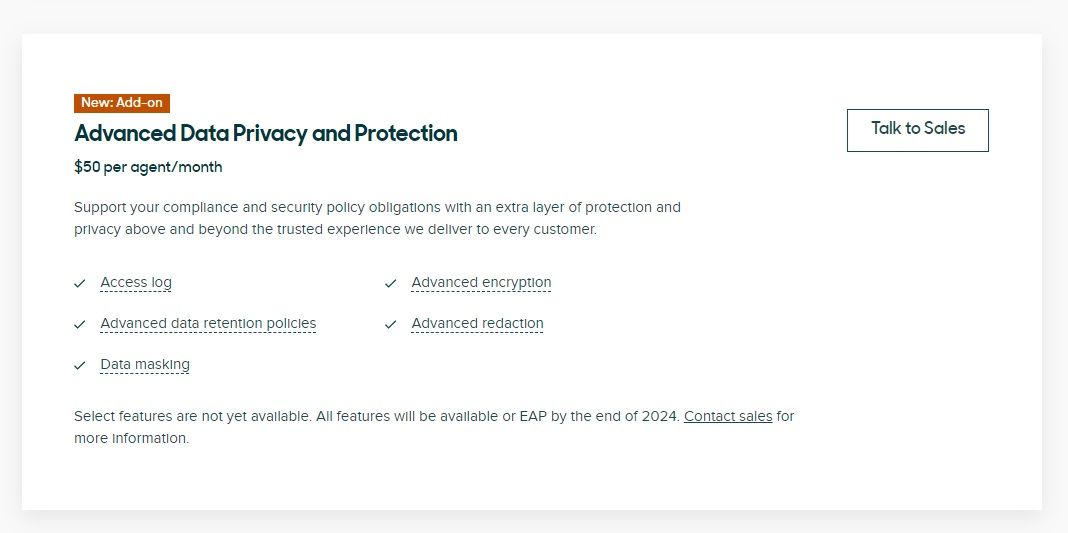Viewport: 1068px width, 533px height.
Task: Click the Talk to Sales button
Action: coord(917,130)
